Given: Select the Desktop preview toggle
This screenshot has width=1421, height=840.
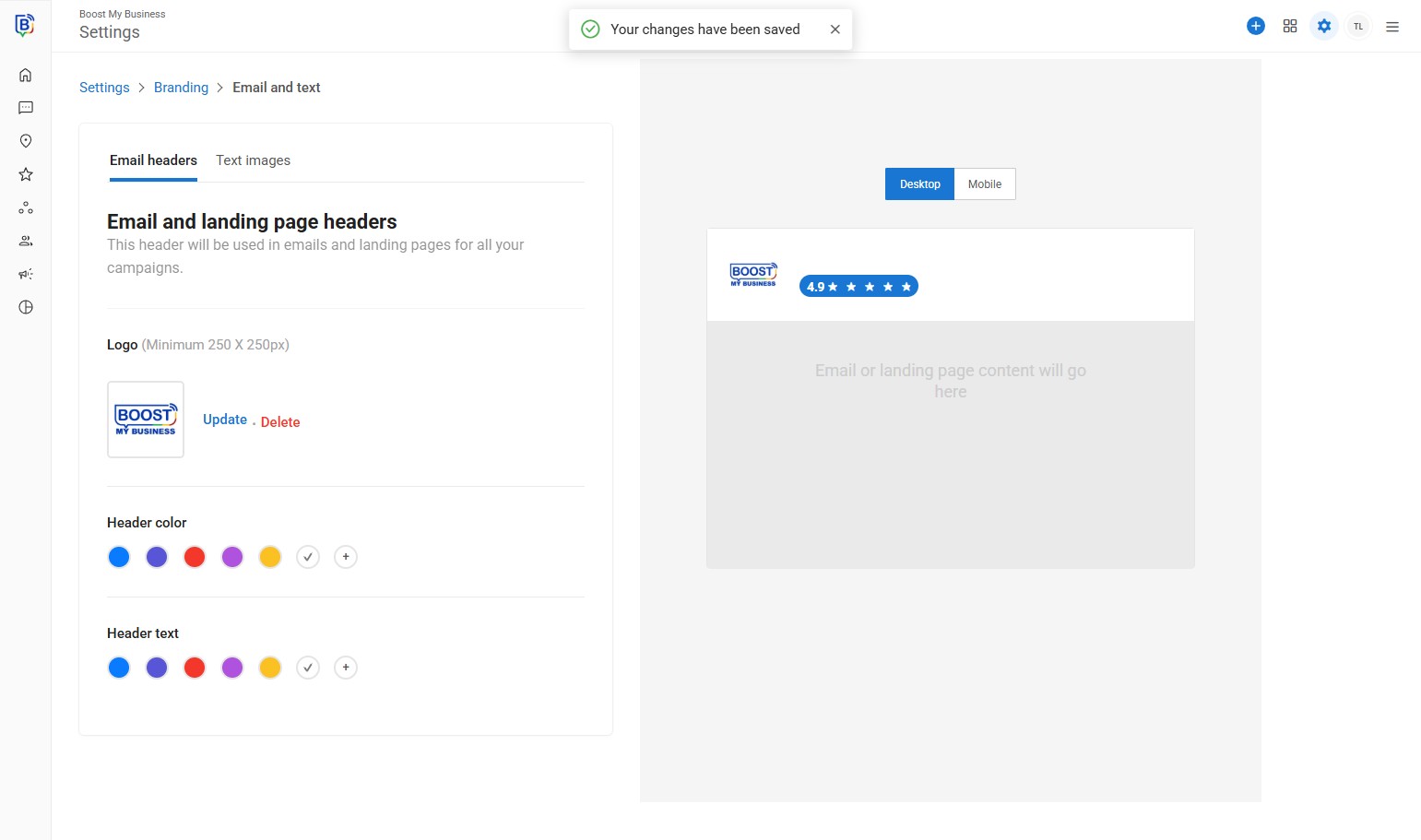Looking at the screenshot, I should point(919,184).
